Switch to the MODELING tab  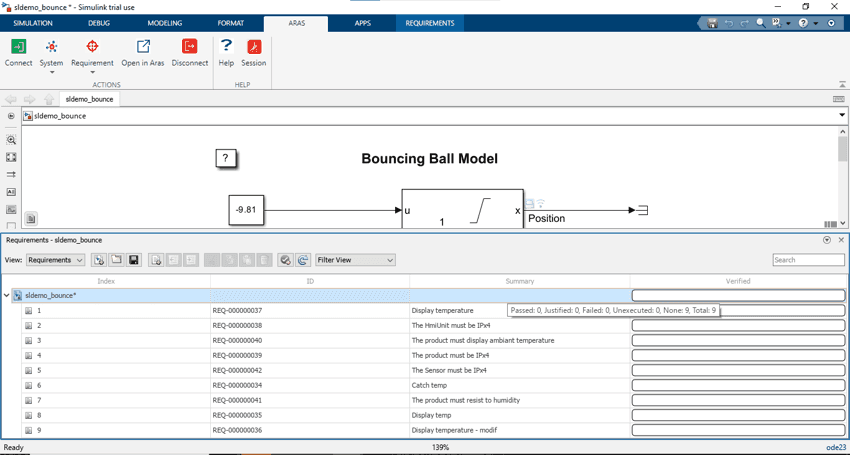(x=165, y=23)
